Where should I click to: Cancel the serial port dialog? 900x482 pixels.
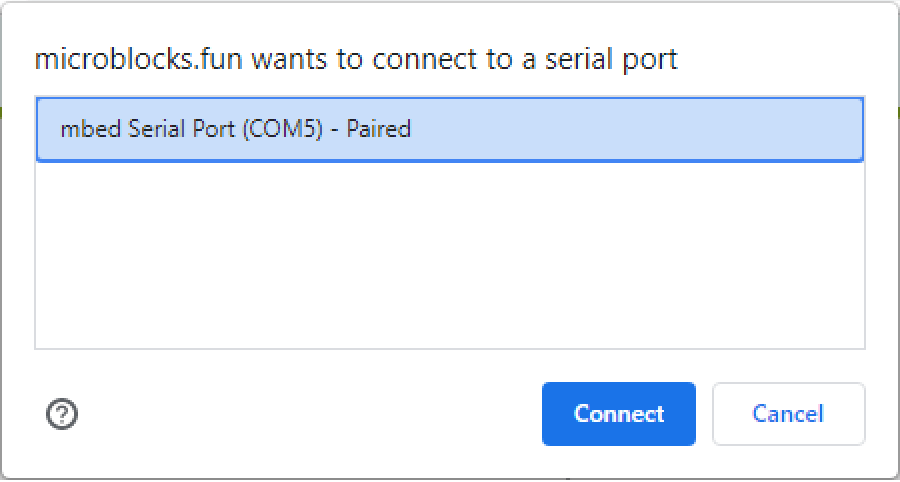click(x=788, y=414)
